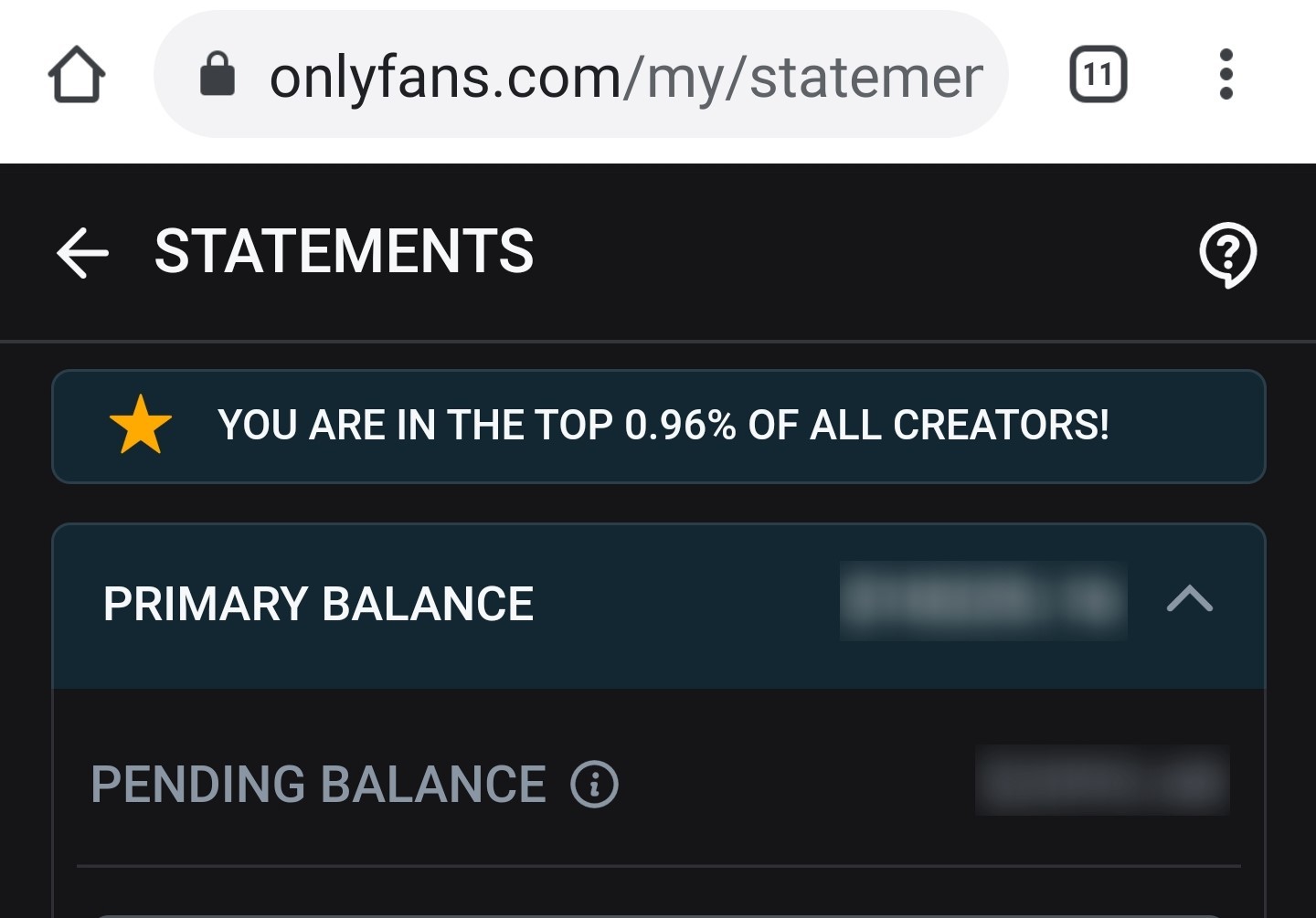This screenshot has width=1316, height=918.
Task: Tap the Primary Balance label
Action: (x=318, y=602)
